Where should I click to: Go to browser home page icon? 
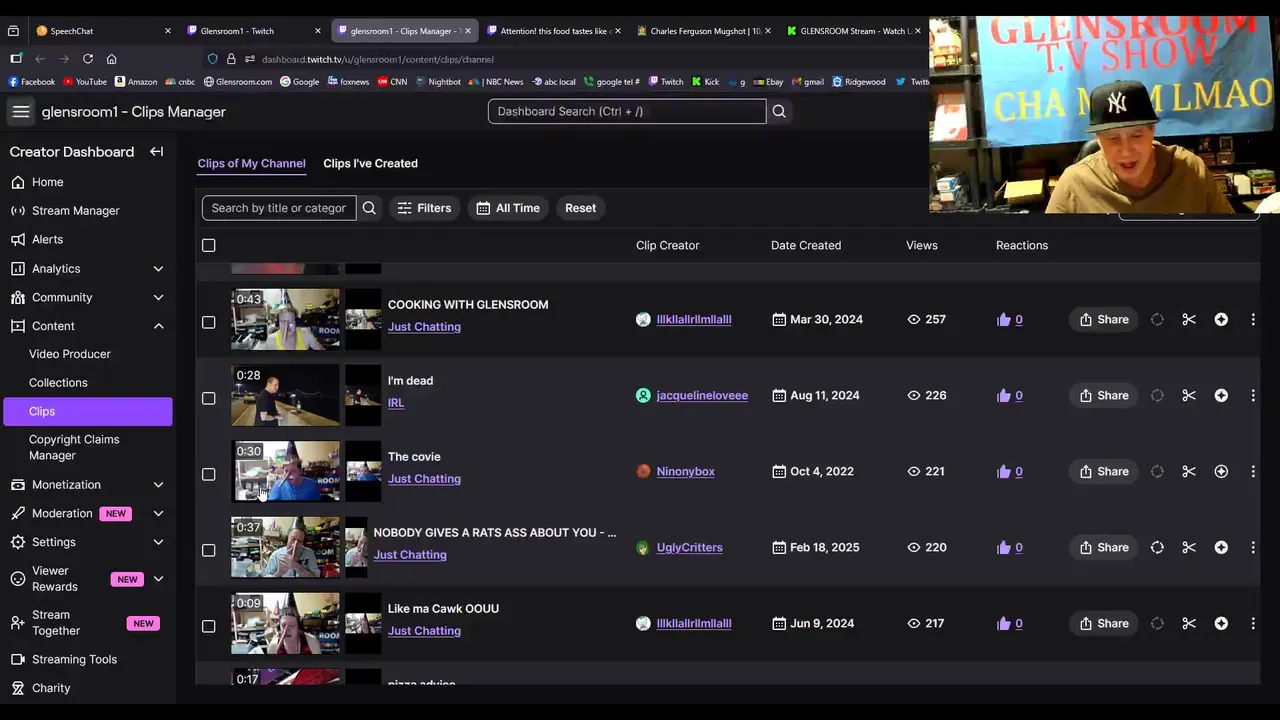(111, 59)
